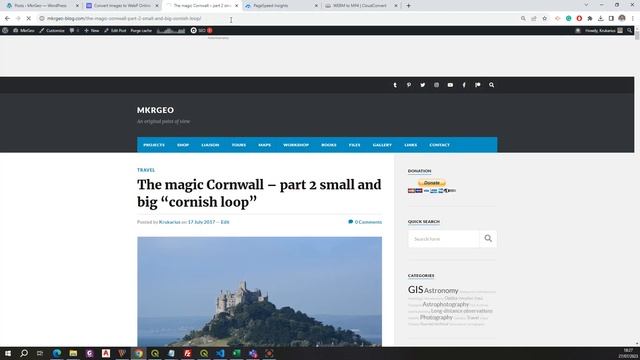Click the MKRGEO site title
The image size is (640, 360).
click(x=156, y=110)
